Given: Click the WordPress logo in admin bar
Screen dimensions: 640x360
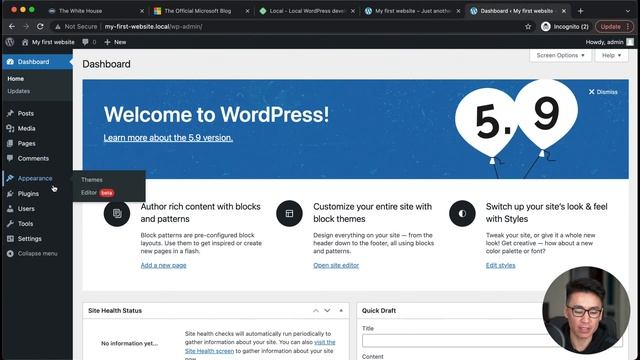Looking at the screenshot, I should (10, 42).
